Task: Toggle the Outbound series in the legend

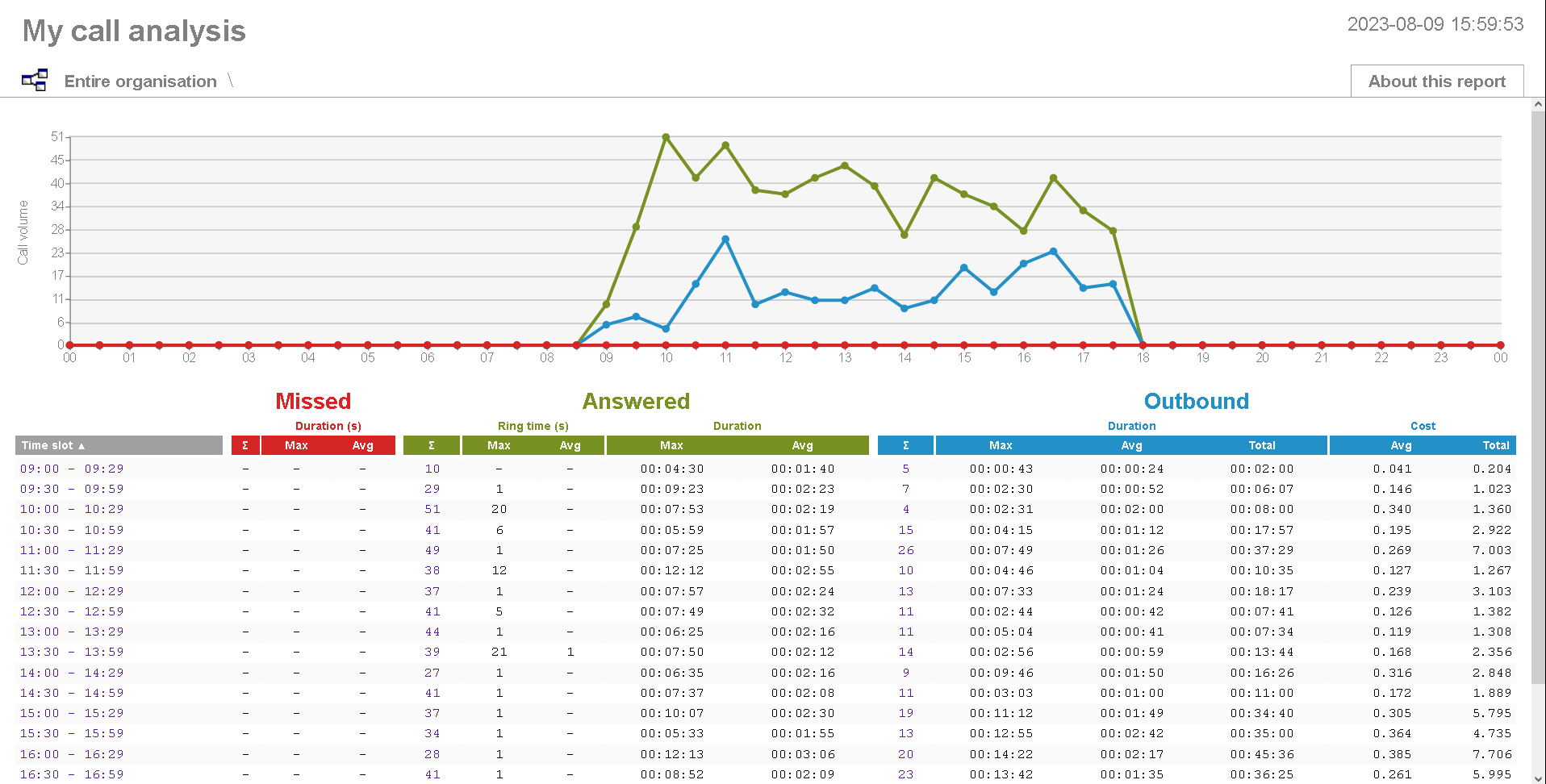Action: (x=1196, y=401)
